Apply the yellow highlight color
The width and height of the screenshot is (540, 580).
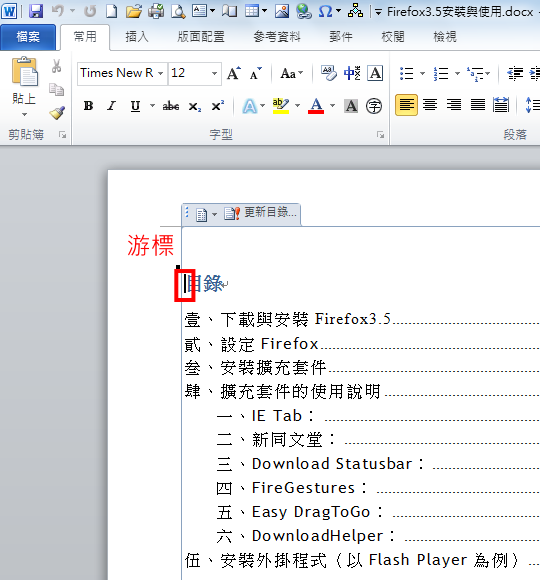pos(281,106)
